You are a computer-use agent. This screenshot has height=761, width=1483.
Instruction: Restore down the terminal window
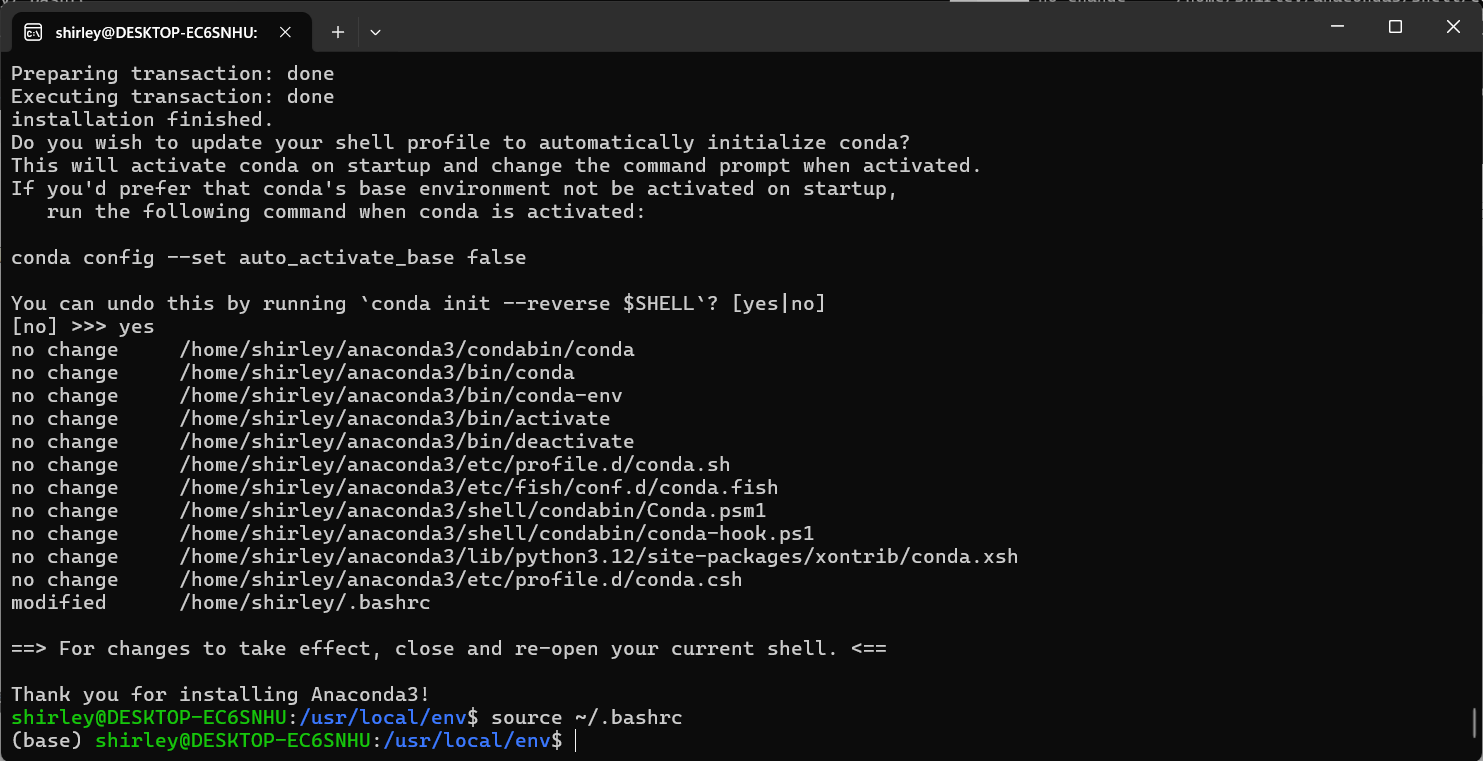click(1394, 27)
